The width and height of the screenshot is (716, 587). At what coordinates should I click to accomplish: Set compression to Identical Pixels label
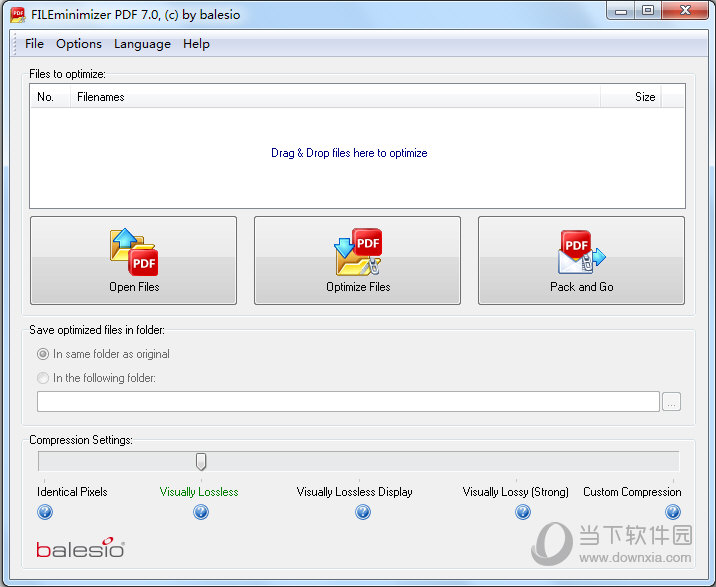click(72, 492)
